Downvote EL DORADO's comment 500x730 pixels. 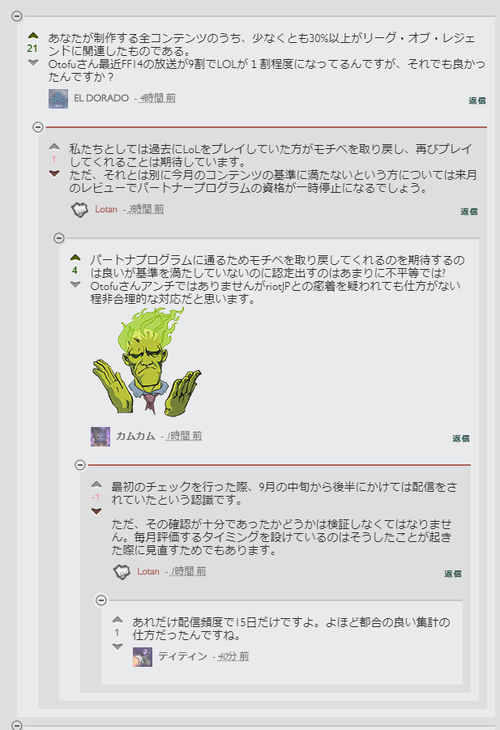click(33, 62)
